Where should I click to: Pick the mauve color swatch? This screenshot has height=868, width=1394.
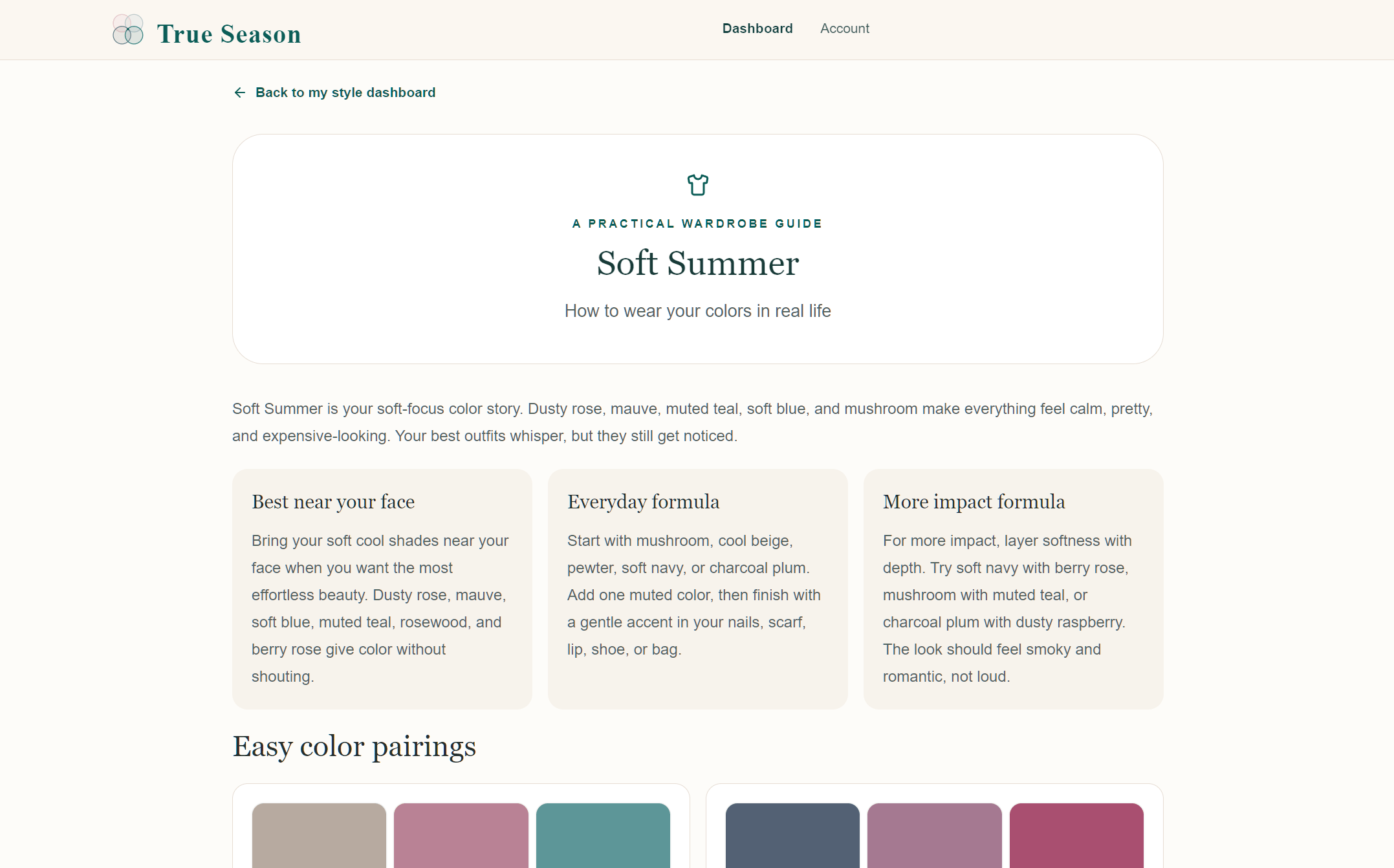pyautogui.click(x=935, y=835)
